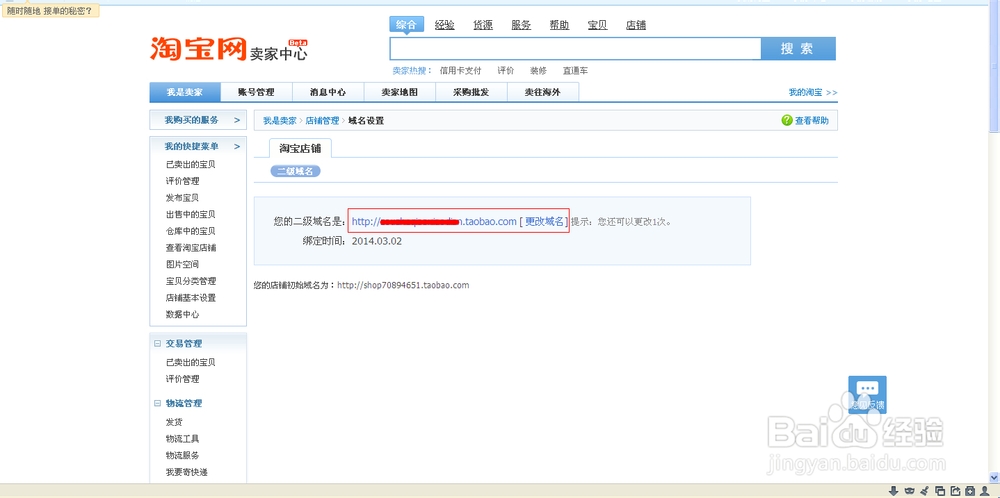Open 物流服务 in sidebar
Screen dimensions: 1000x498
pyautogui.click(x=182, y=455)
